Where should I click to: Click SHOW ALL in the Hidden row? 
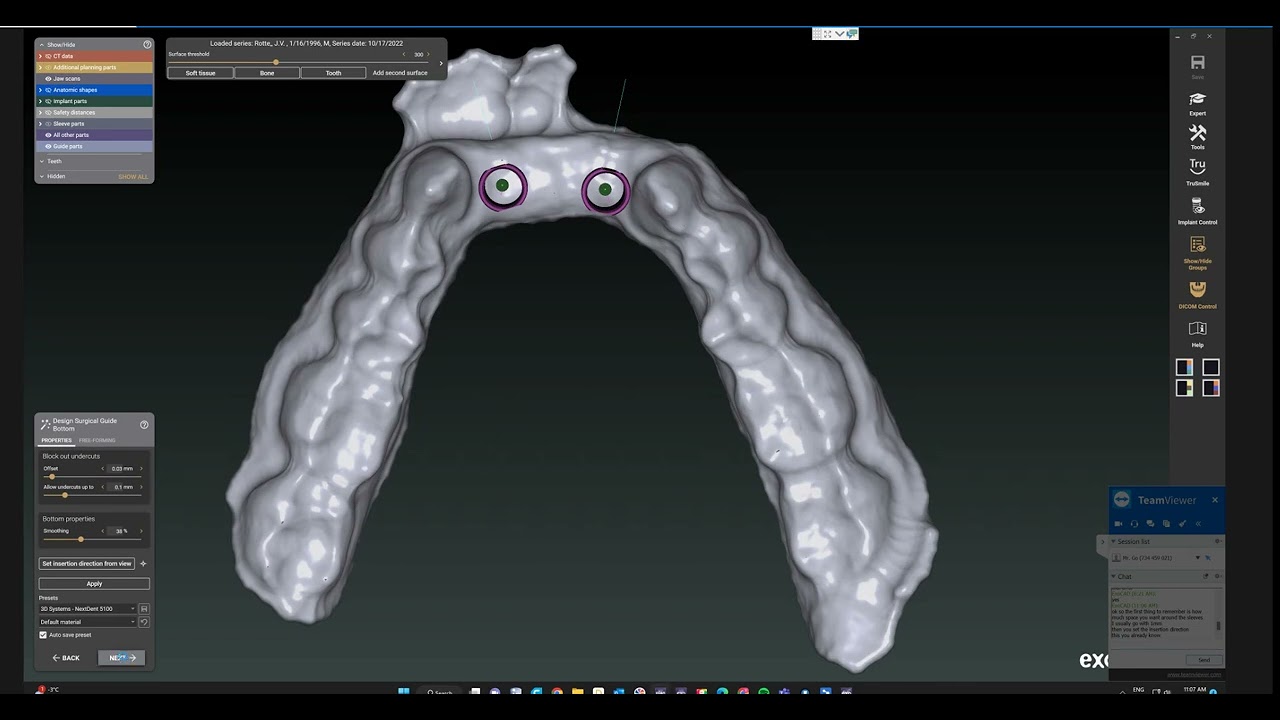[x=133, y=177]
